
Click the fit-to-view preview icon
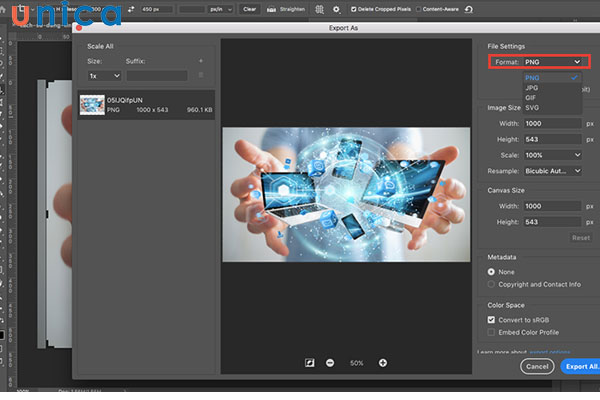point(309,362)
